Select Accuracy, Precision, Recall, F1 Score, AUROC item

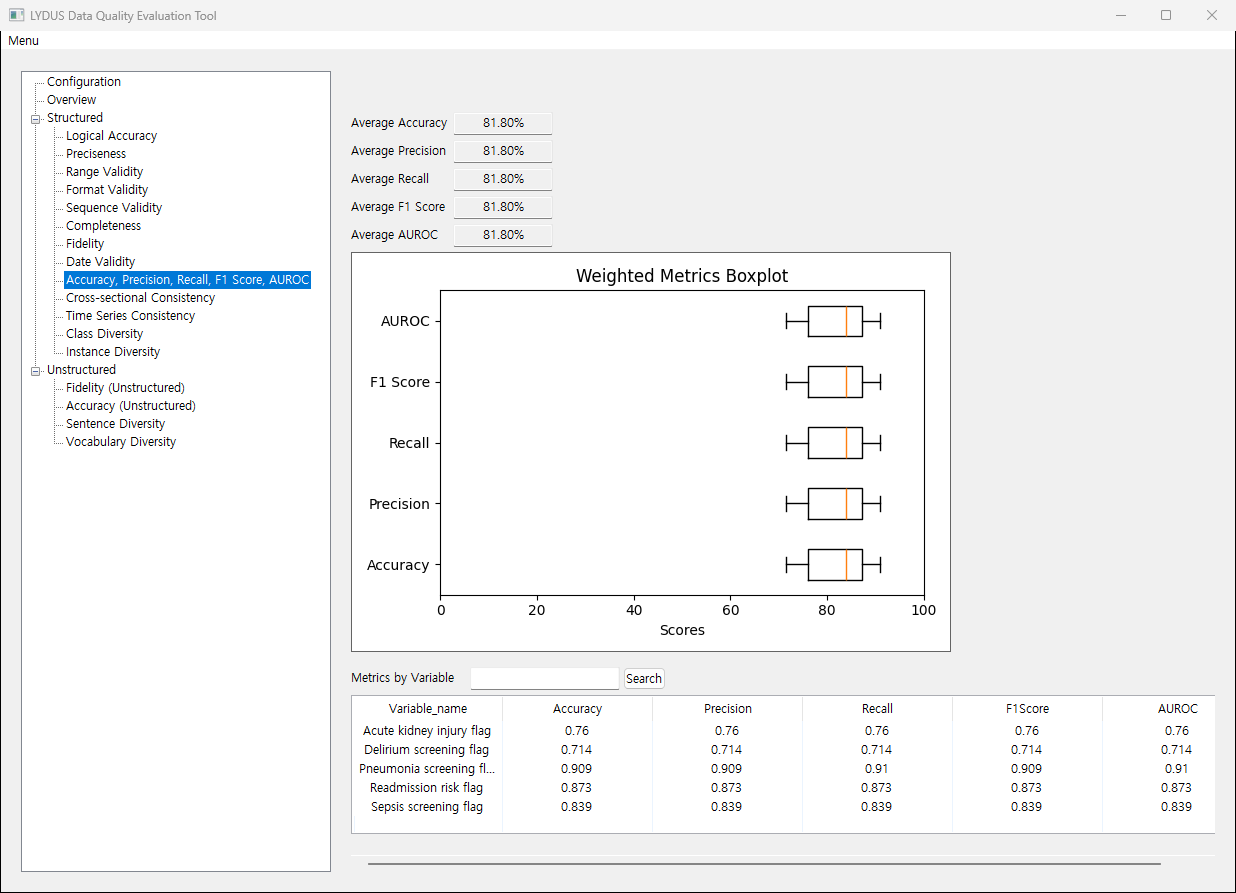tap(188, 280)
